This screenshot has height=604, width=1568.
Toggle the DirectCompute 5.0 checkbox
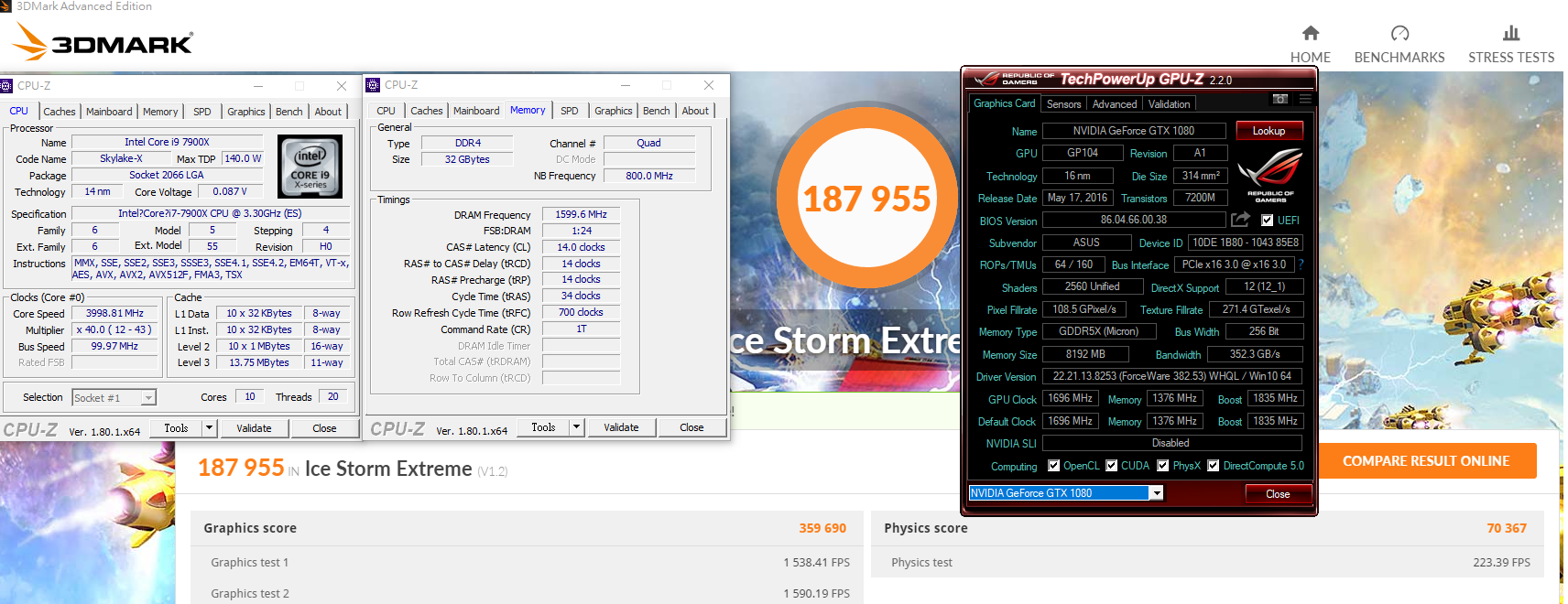point(1213,466)
